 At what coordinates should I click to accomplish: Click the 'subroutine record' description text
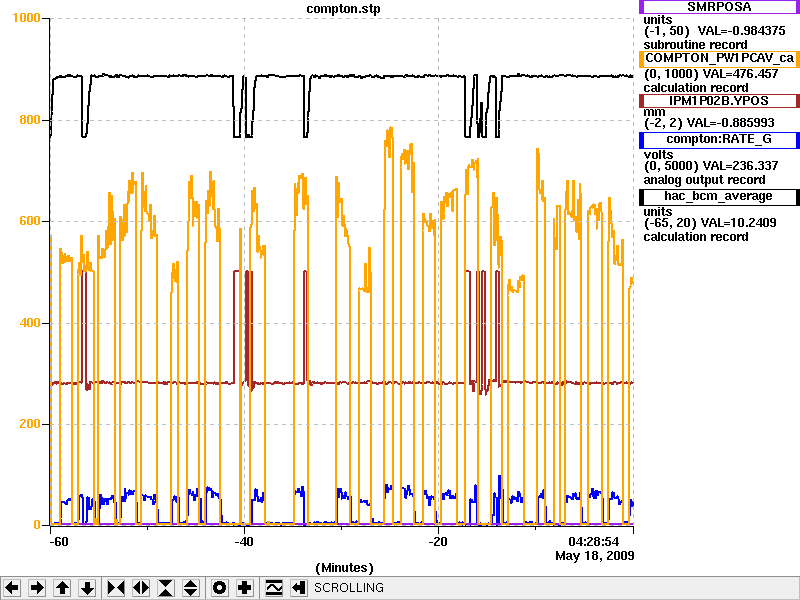pyautogui.click(x=695, y=45)
